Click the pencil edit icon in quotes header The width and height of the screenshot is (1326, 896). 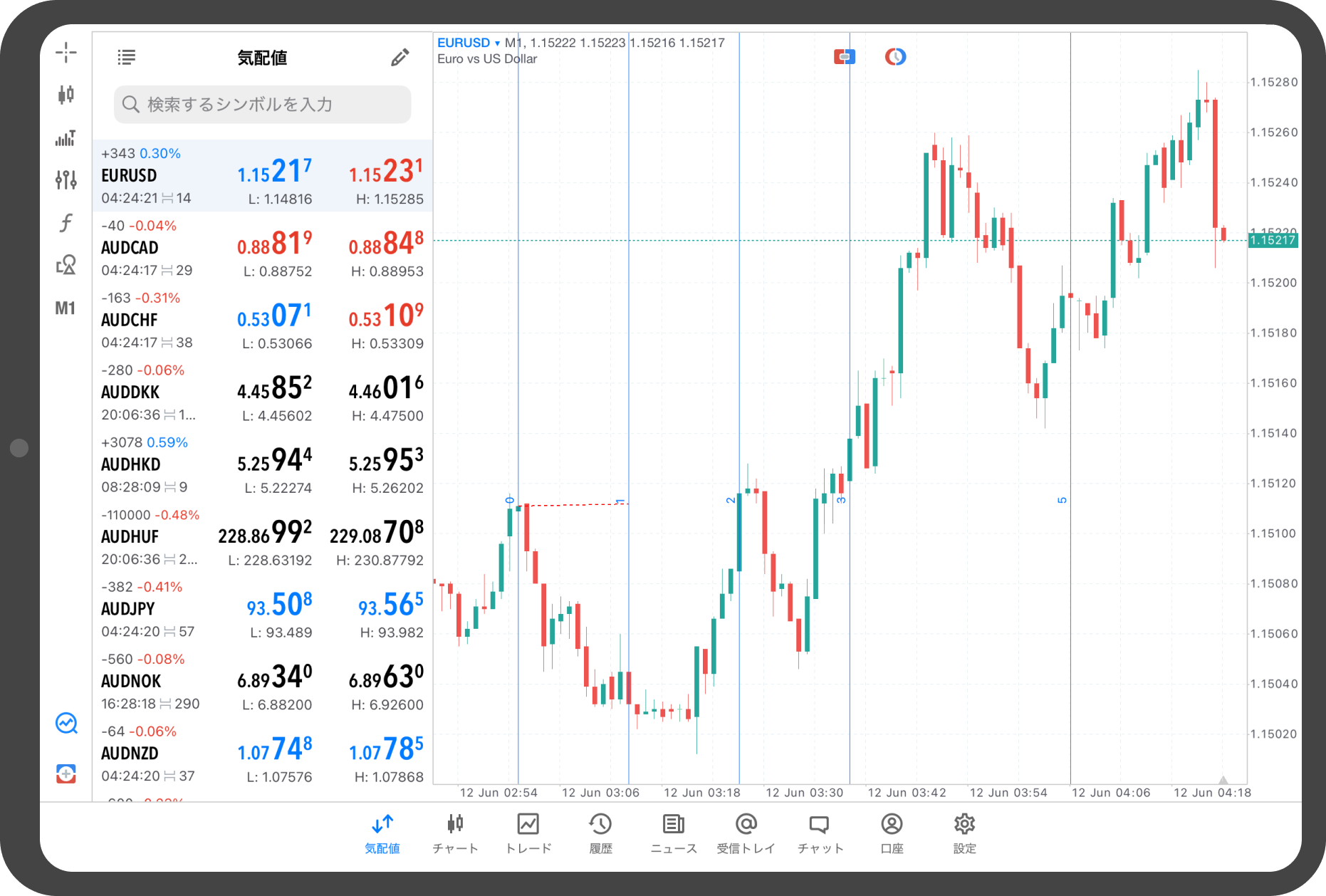(400, 58)
